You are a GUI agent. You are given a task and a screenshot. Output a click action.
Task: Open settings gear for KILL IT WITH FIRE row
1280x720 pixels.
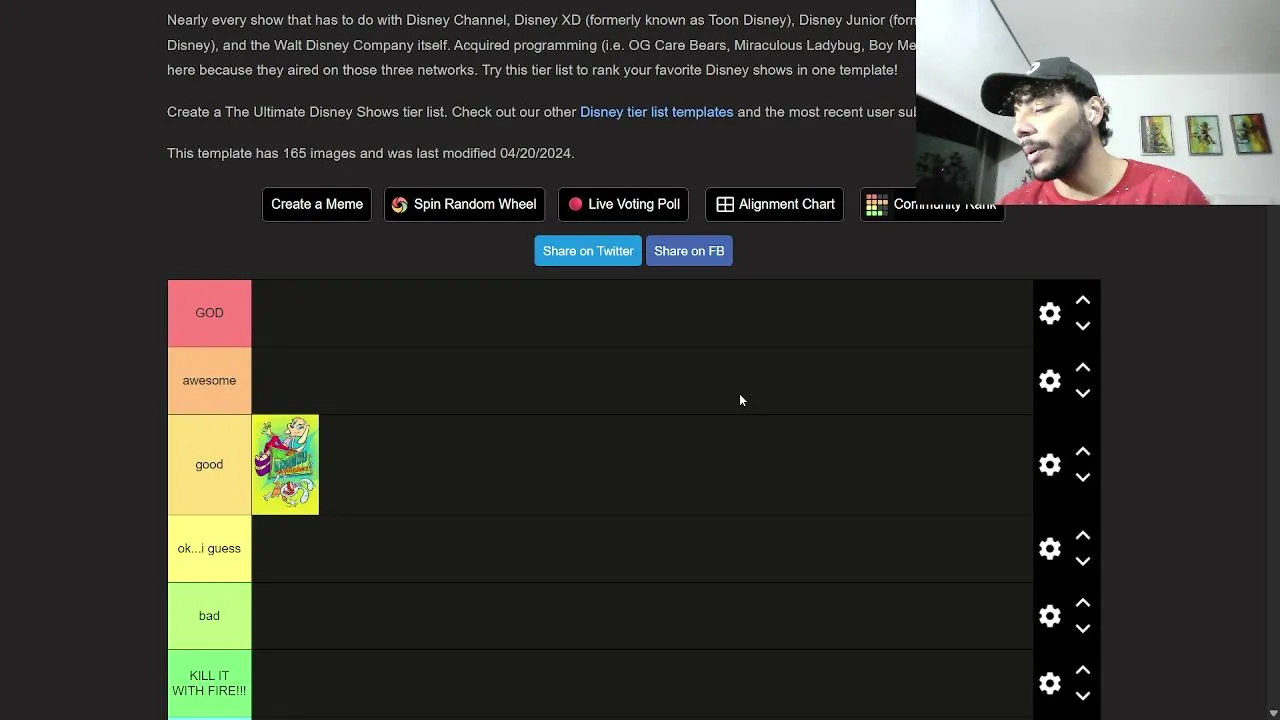click(x=1049, y=683)
